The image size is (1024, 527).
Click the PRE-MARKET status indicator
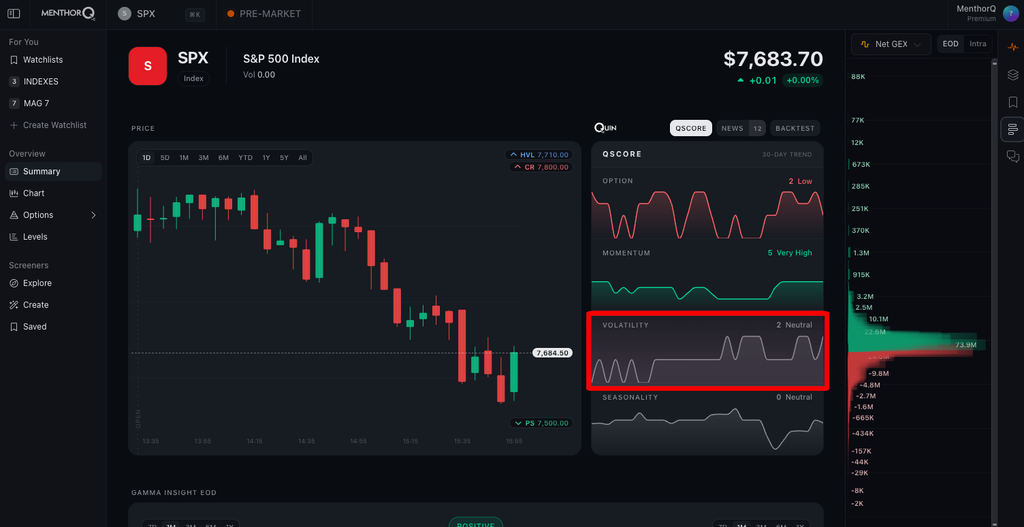pyautogui.click(x=264, y=14)
